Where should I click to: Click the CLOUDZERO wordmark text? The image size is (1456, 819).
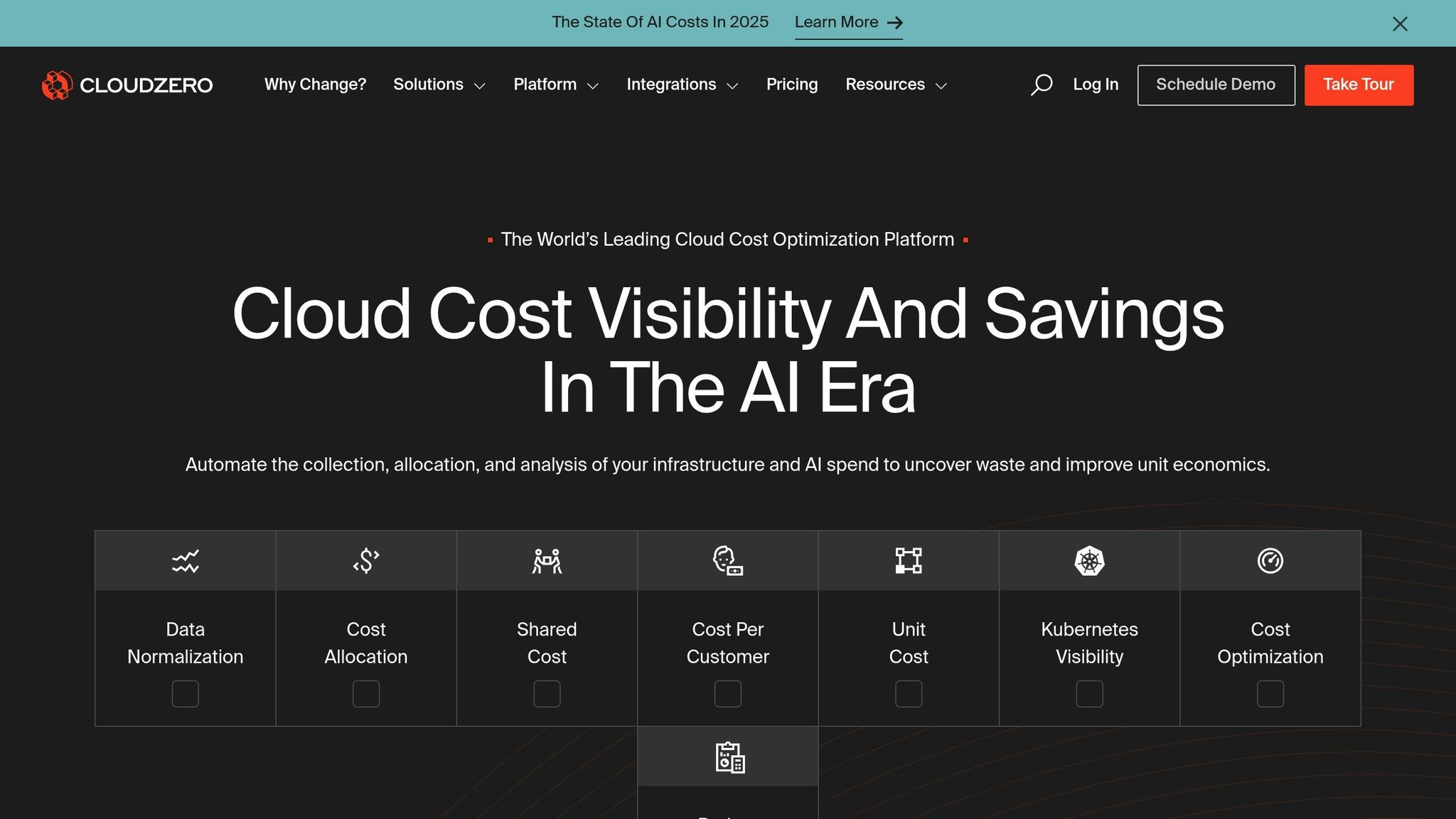[x=146, y=85]
